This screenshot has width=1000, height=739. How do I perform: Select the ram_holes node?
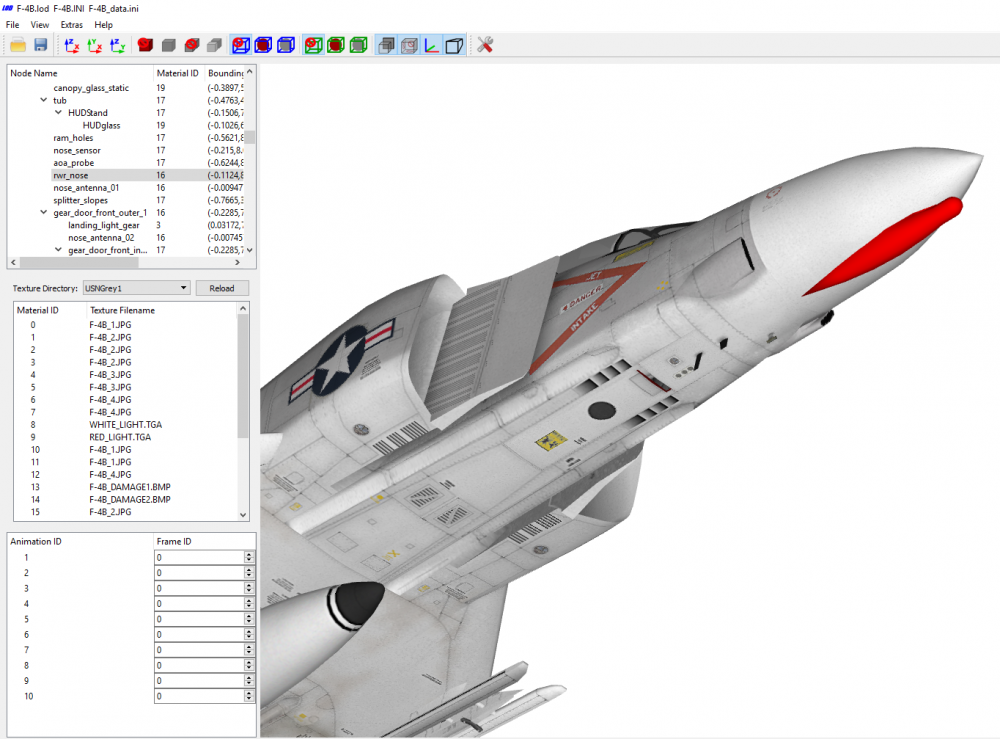(73, 138)
